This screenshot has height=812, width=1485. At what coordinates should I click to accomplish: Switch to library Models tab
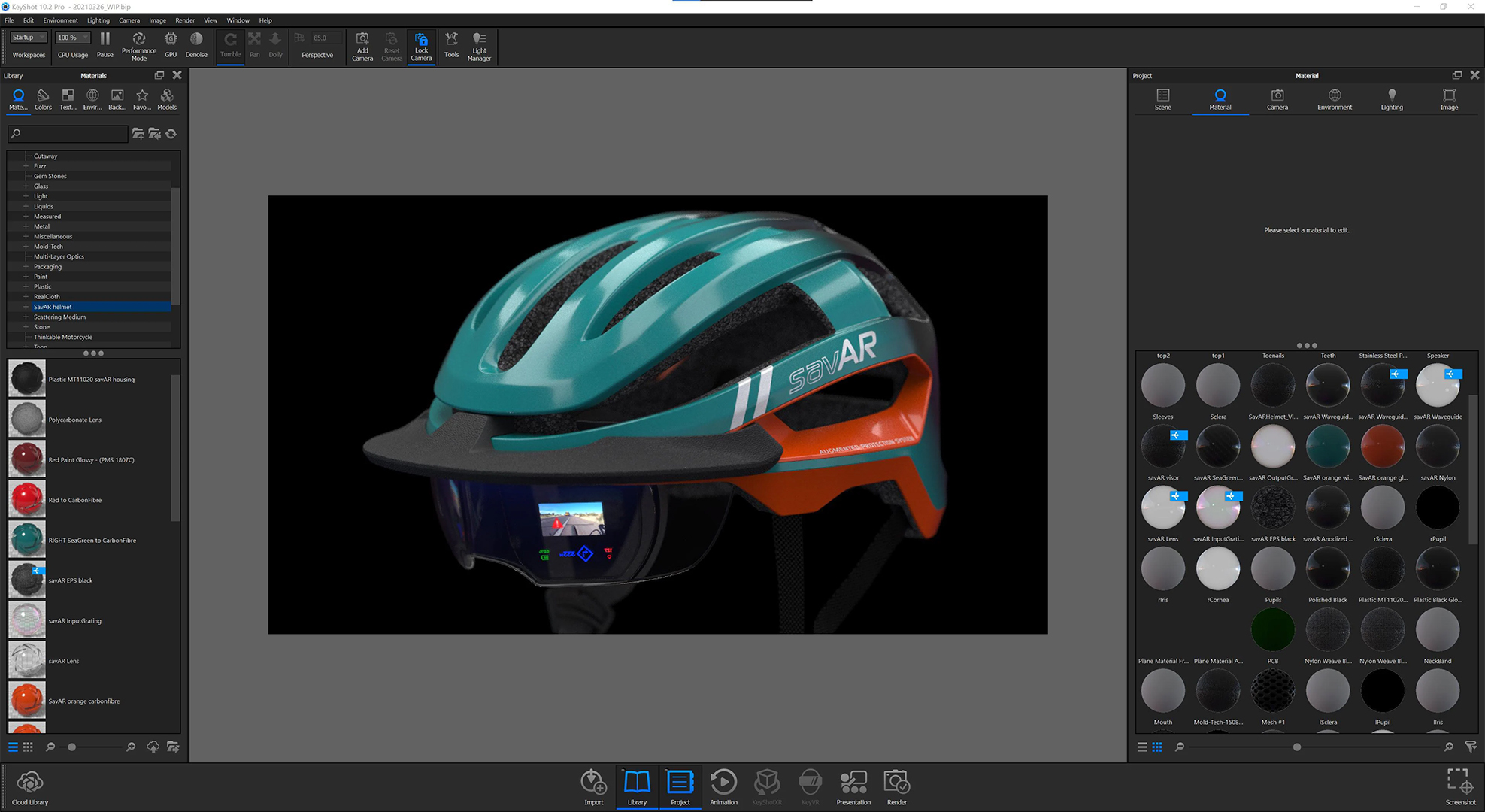[167, 99]
